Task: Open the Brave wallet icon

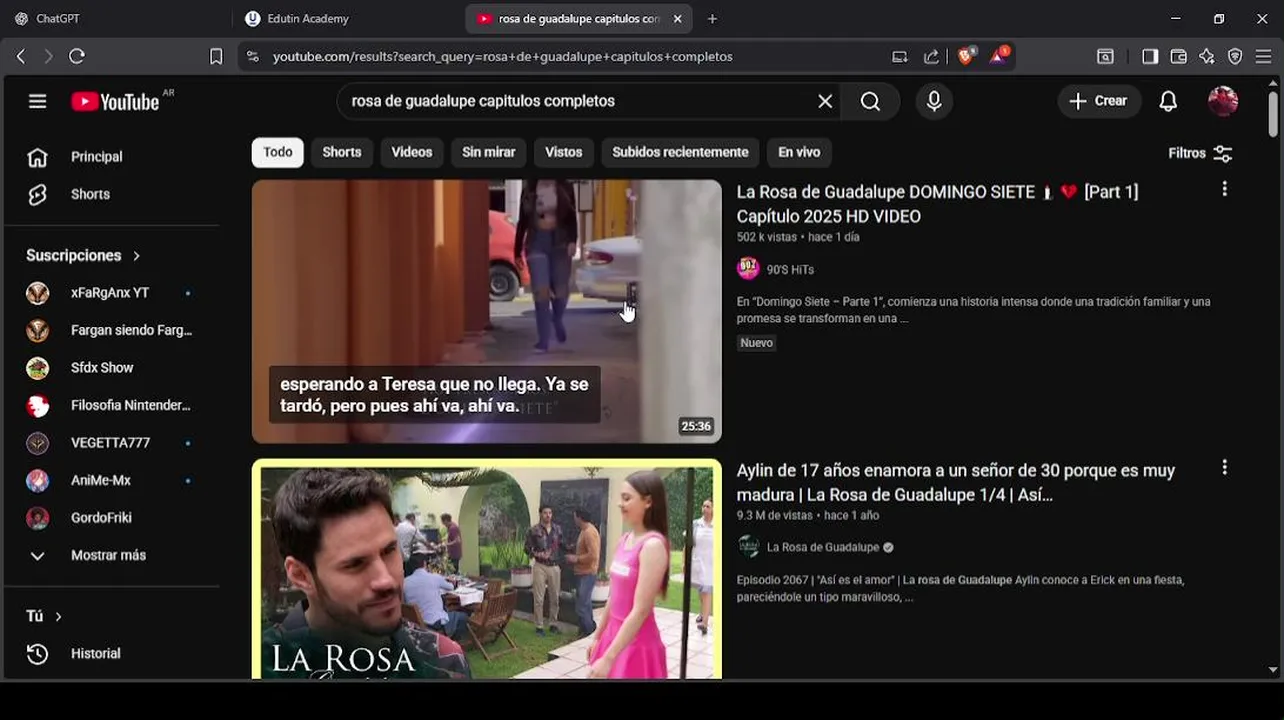Action: (1178, 56)
